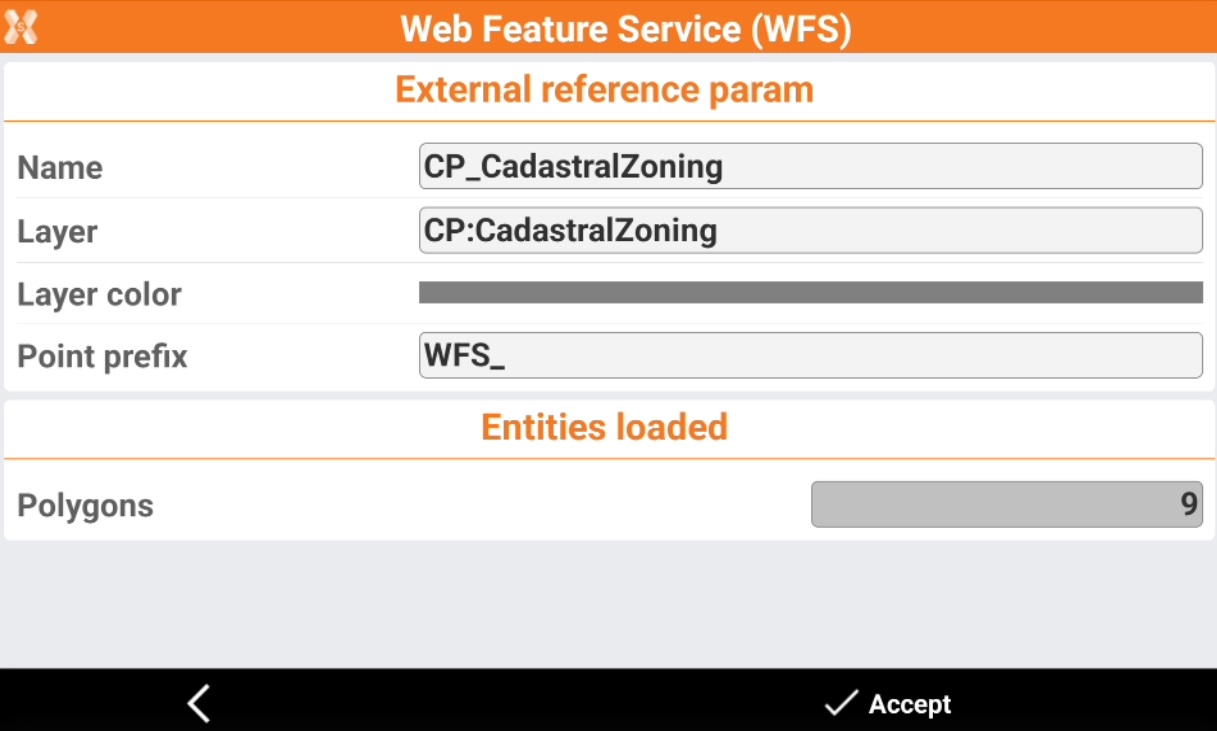Click the Web Feature Service (WFS) title
This screenshot has width=1217, height=731.
tap(626, 28)
